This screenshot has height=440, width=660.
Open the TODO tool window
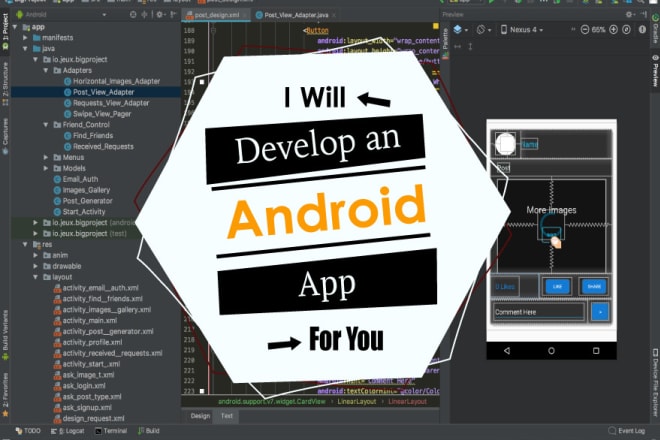(x=28, y=431)
